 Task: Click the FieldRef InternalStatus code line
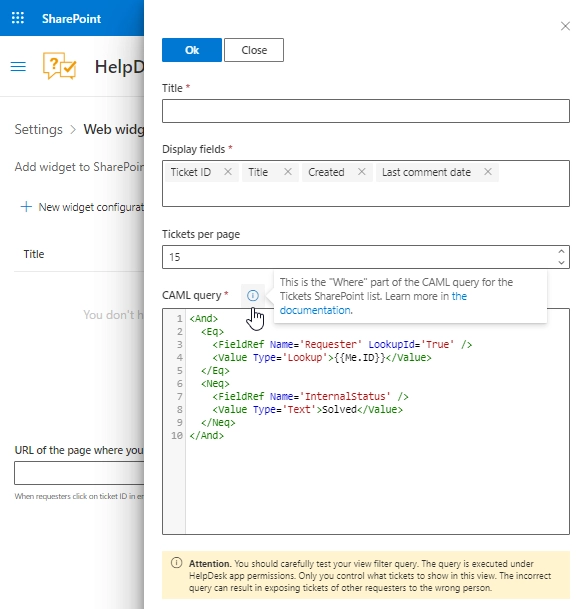310,397
